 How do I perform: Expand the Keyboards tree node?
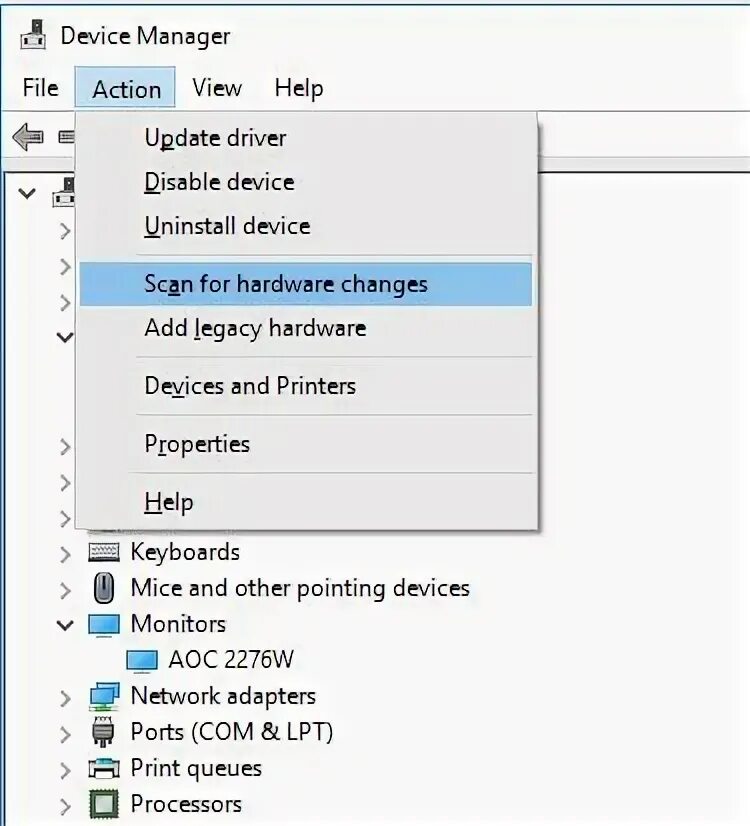click(66, 553)
